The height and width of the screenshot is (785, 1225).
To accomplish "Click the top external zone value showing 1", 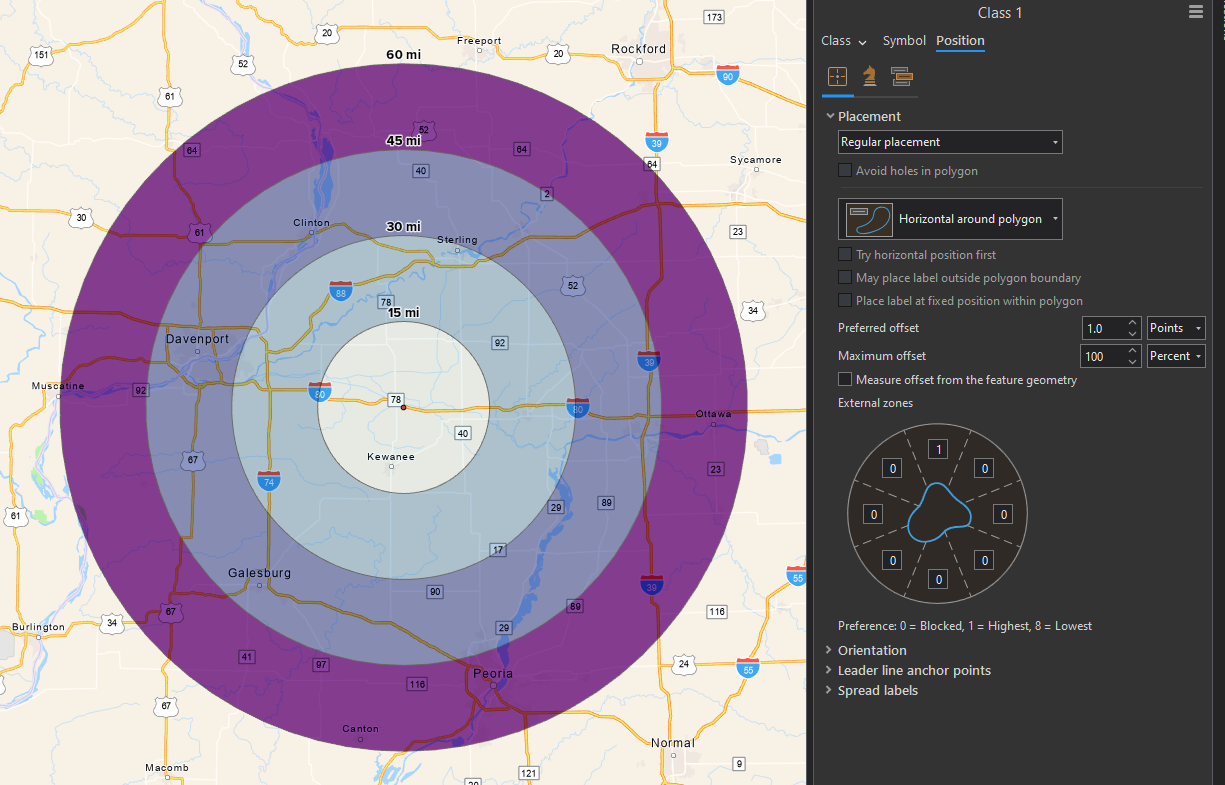I will (x=937, y=448).
